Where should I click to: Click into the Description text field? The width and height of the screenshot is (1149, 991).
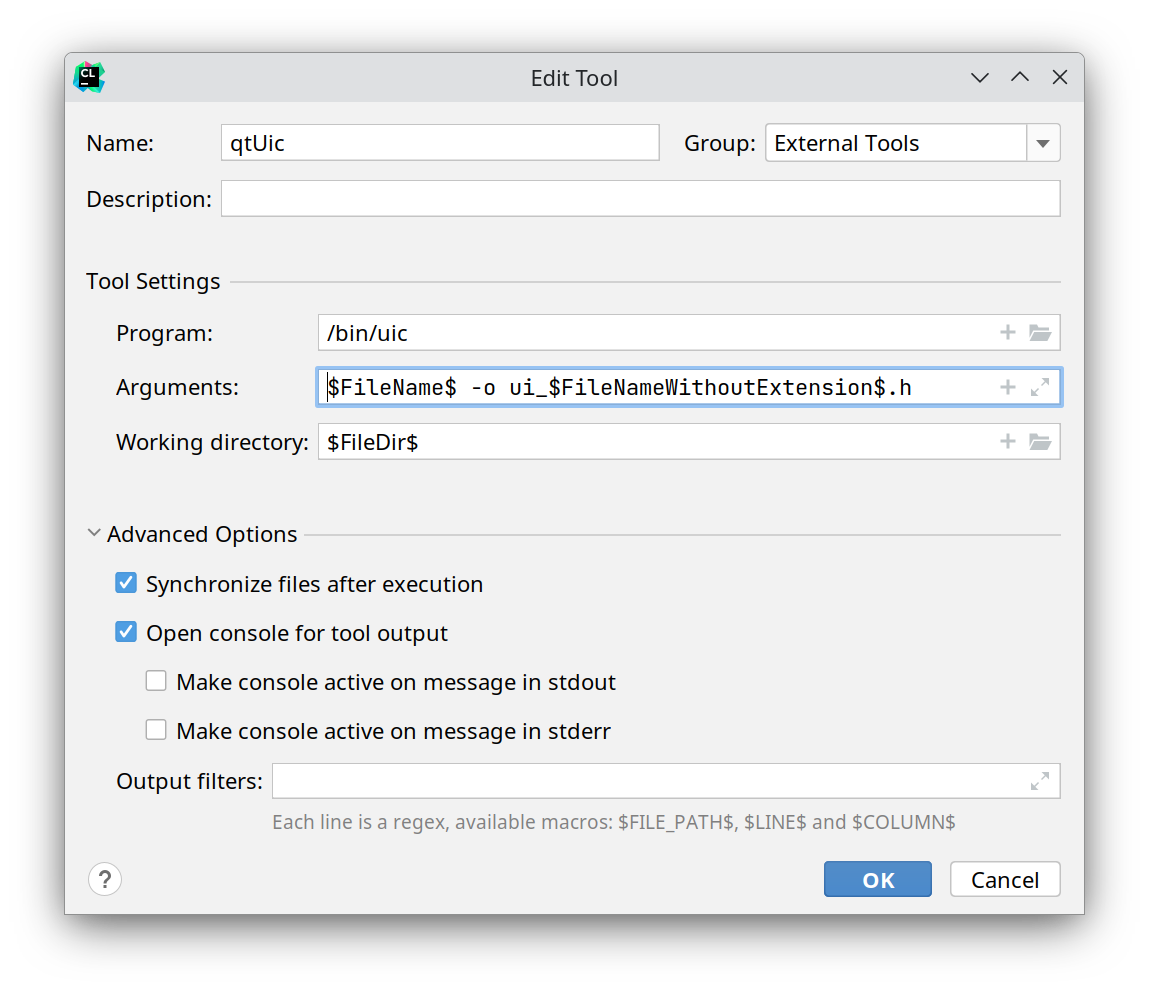click(x=640, y=199)
